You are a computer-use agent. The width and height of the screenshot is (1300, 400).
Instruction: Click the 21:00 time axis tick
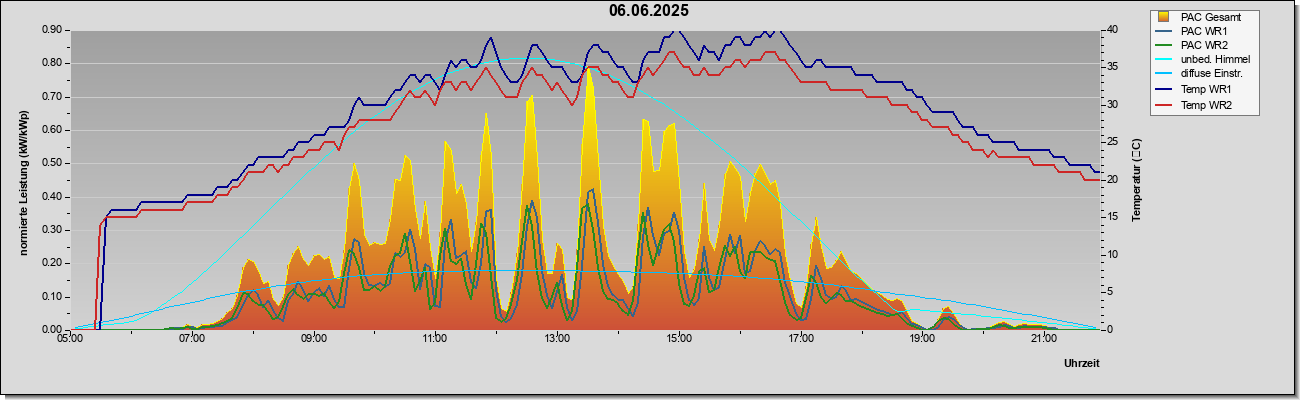(x=1044, y=340)
